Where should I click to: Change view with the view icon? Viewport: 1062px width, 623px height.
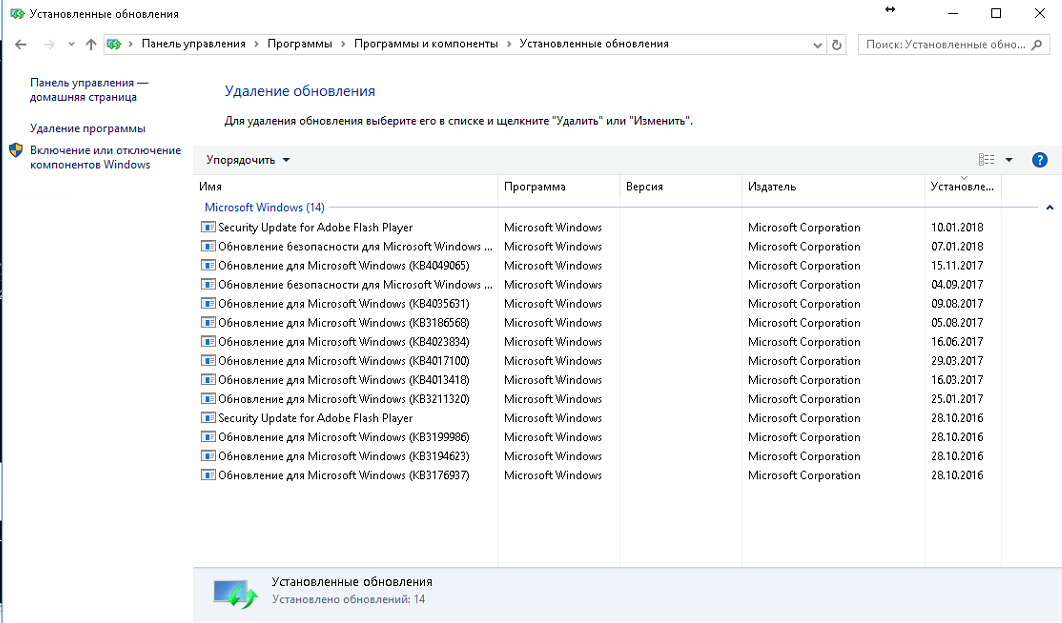(x=987, y=160)
